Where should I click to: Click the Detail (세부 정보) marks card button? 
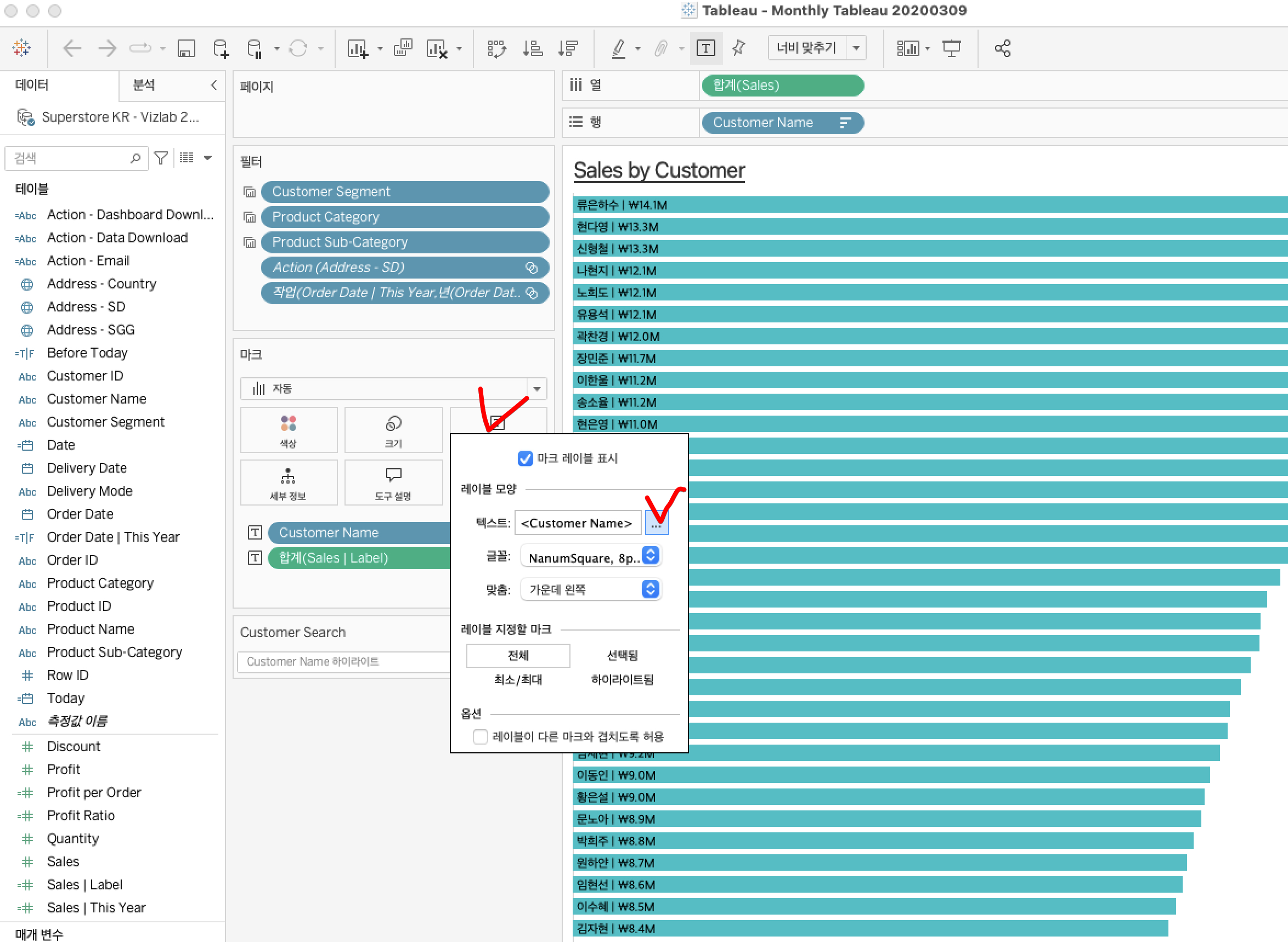[x=289, y=483]
